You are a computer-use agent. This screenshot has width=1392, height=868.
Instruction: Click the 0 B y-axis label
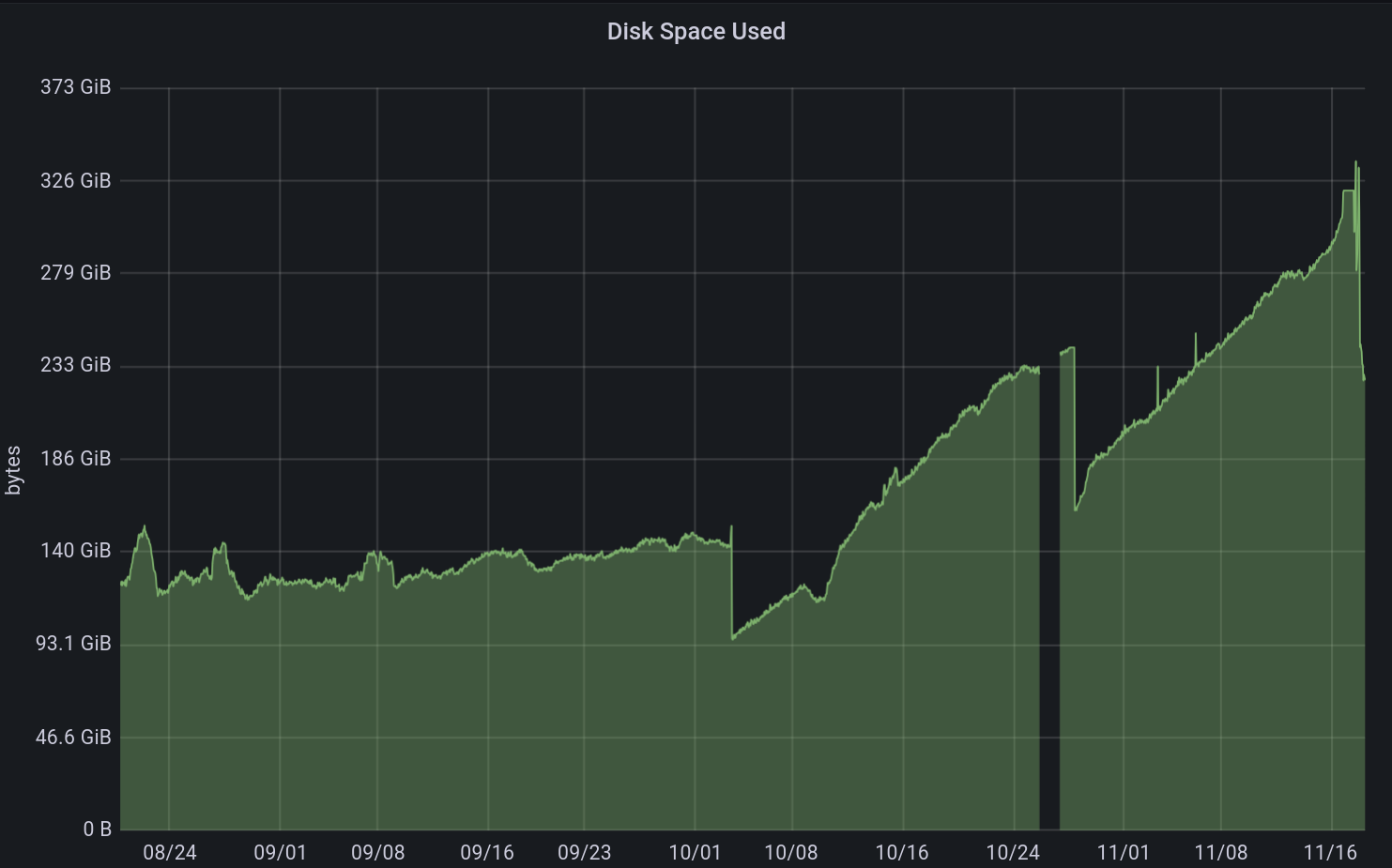click(x=97, y=830)
